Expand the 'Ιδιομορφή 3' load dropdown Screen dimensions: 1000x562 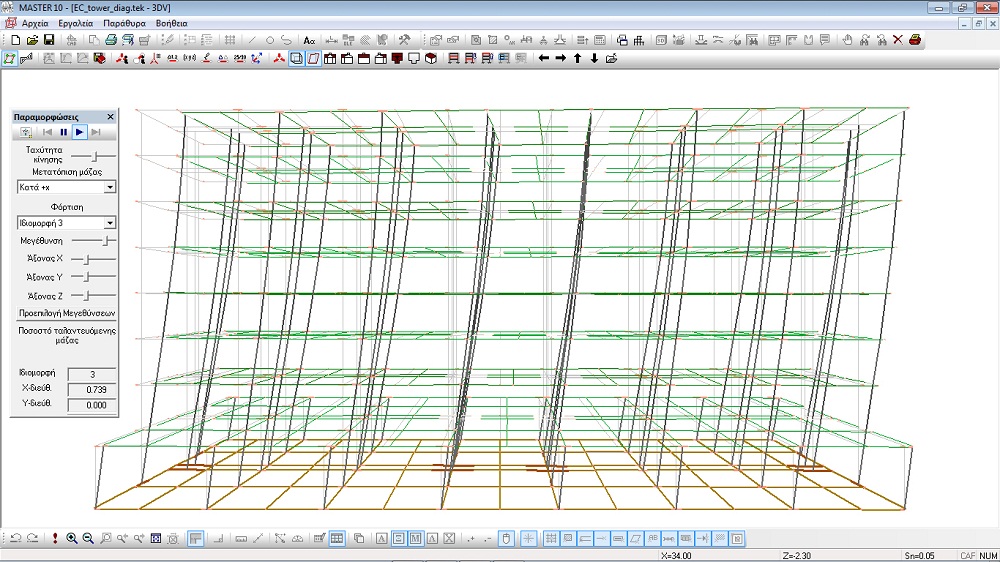tap(109, 223)
